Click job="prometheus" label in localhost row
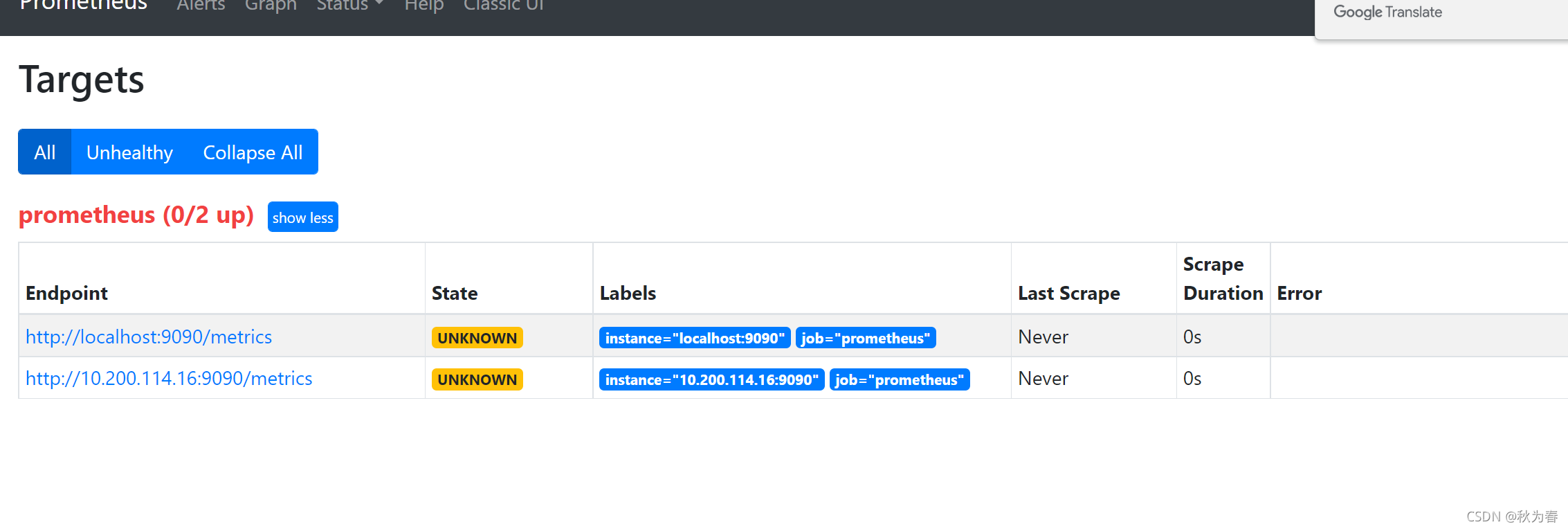 [x=866, y=337]
